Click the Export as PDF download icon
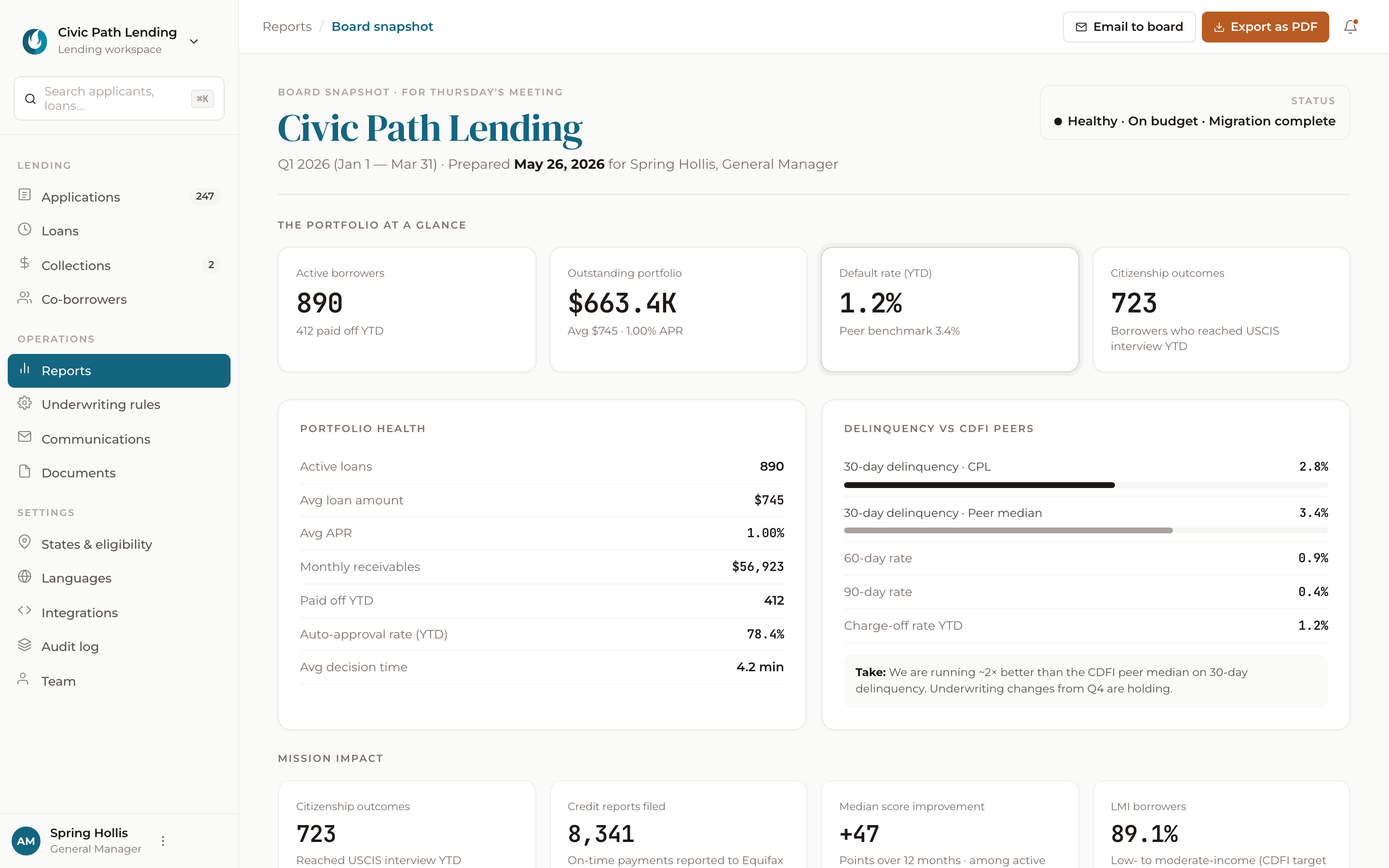Image resolution: width=1389 pixels, height=868 pixels. pyautogui.click(x=1219, y=27)
